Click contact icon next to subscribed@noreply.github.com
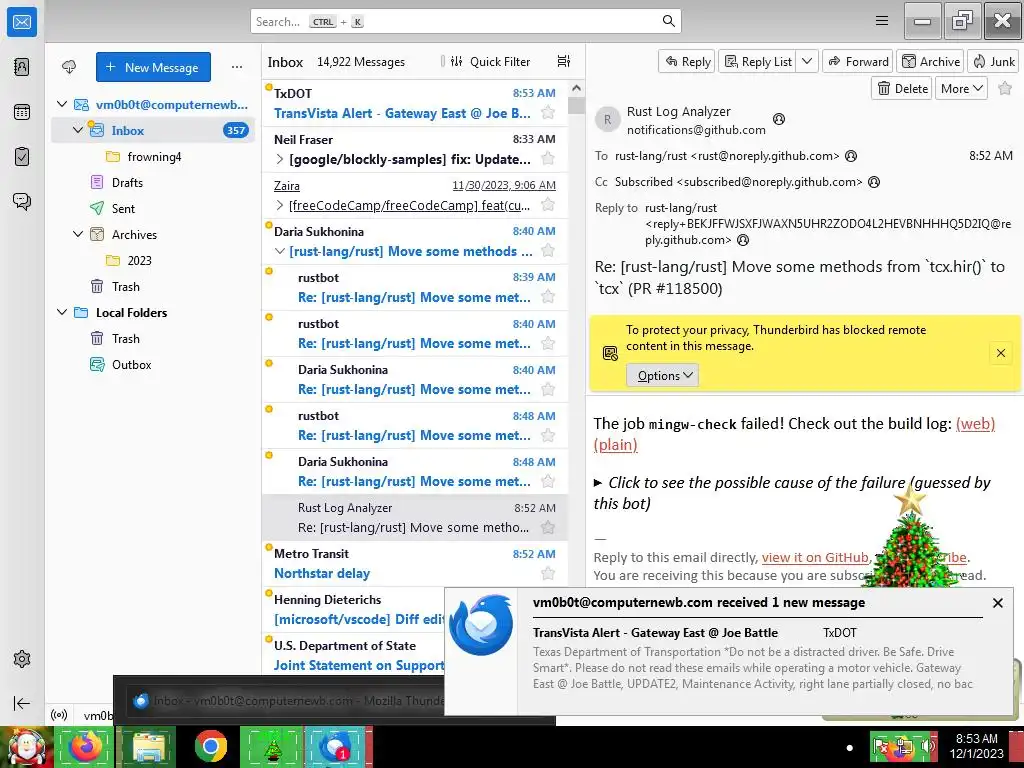The width and height of the screenshot is (1024, 768). [874, 182]
